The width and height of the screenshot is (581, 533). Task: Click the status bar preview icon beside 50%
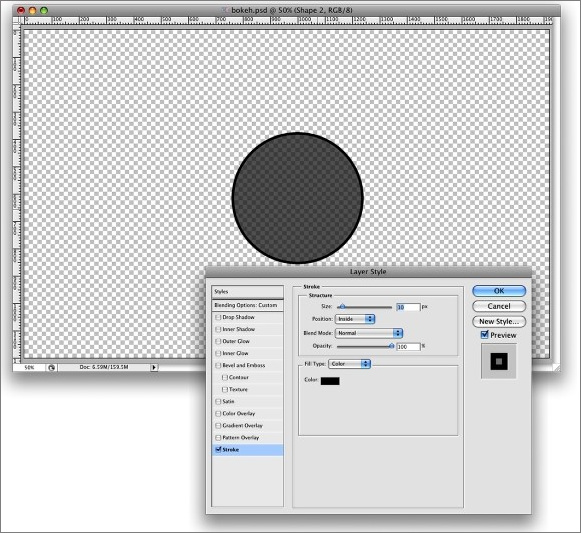pos(52,367)
